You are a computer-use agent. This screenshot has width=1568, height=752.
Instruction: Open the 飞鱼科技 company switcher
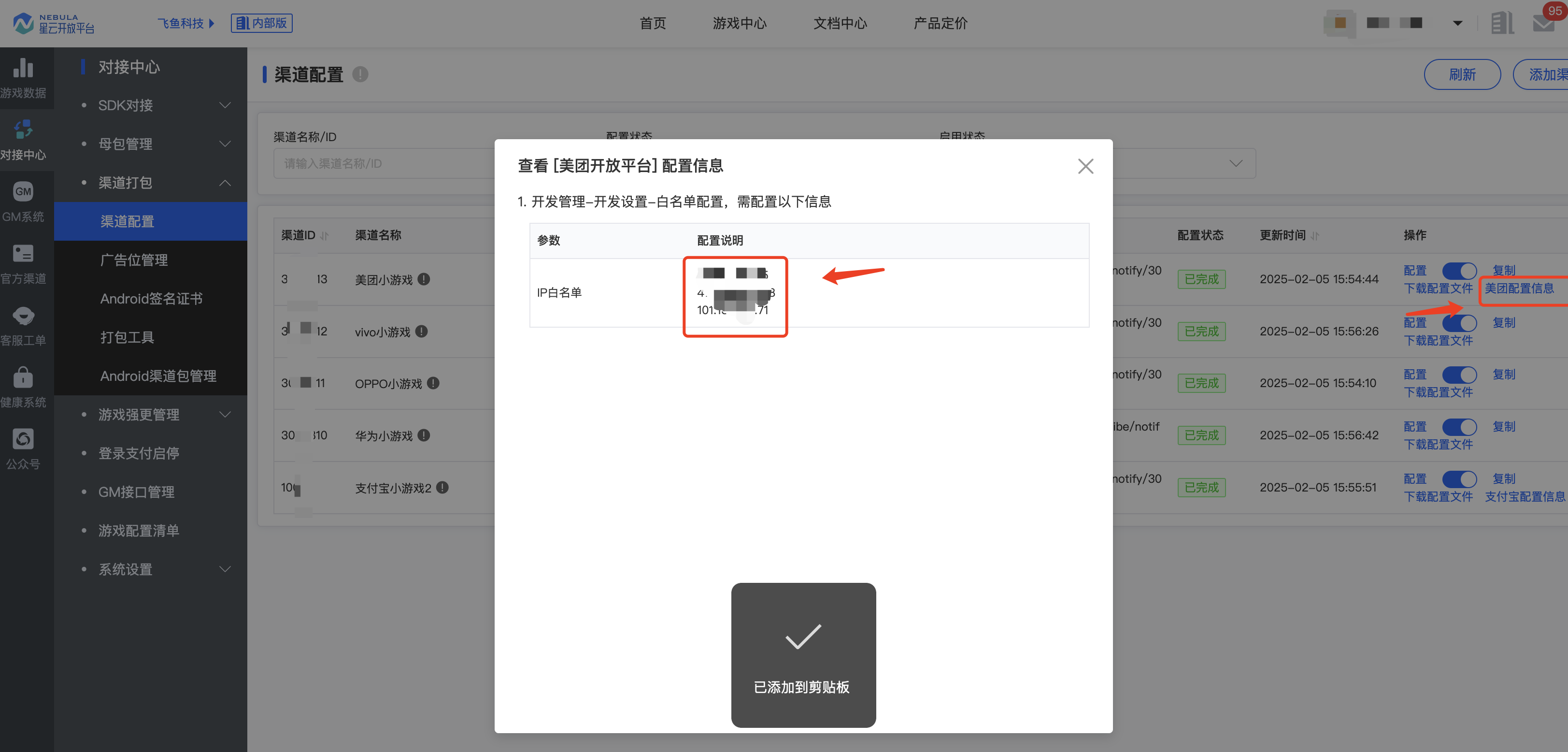click(185, 23)
